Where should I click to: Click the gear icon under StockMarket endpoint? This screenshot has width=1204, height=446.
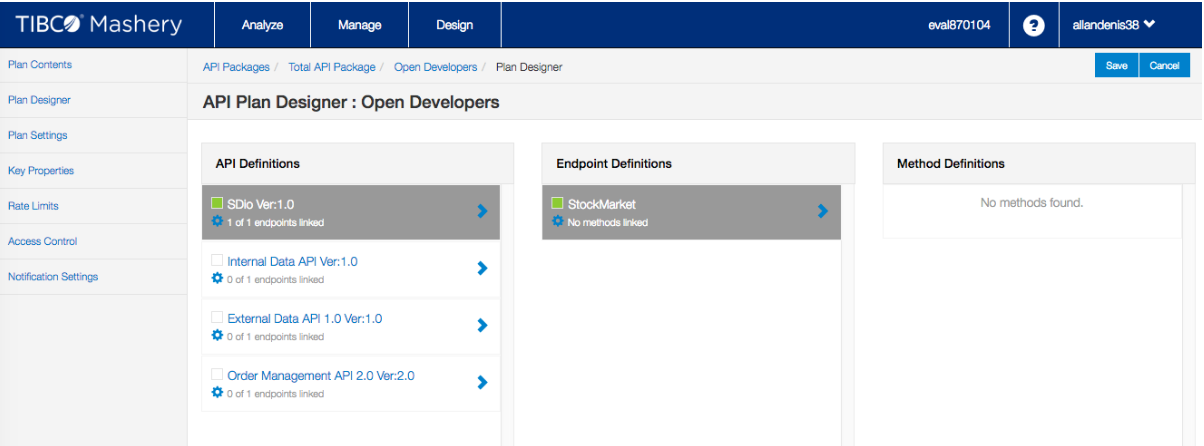pos(558,222)
